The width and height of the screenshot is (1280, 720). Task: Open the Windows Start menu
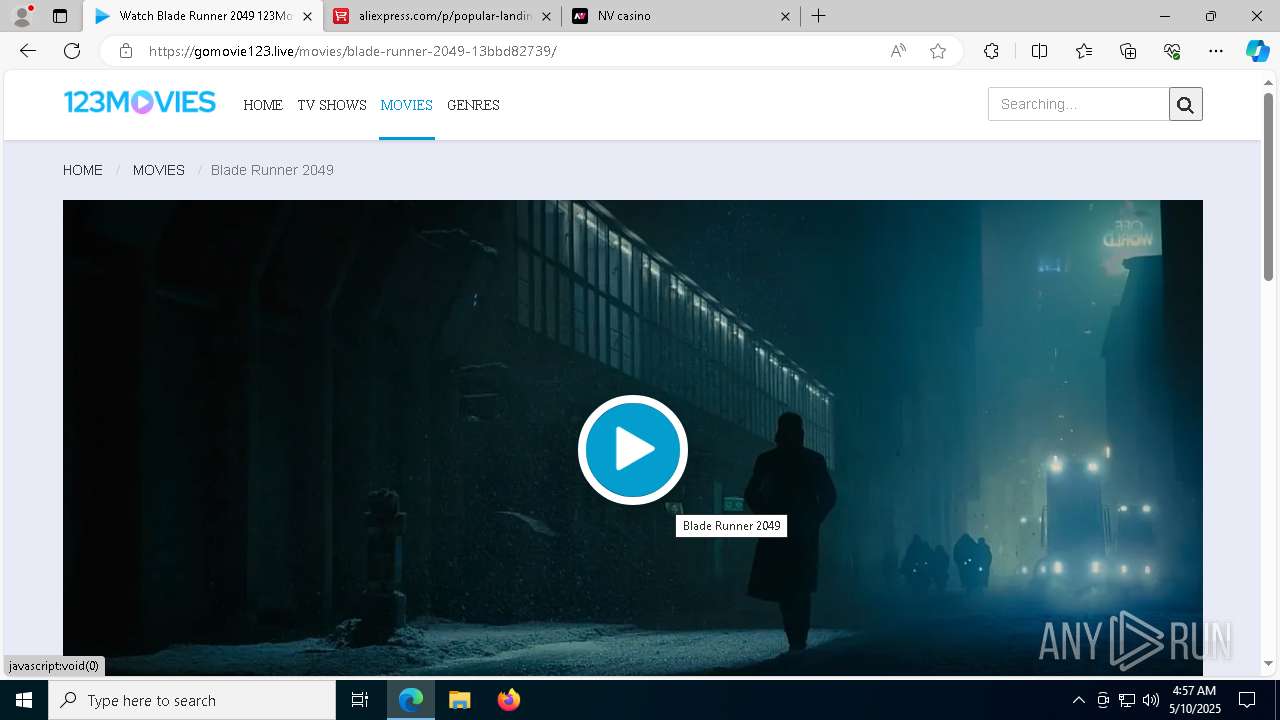(24, 700)
